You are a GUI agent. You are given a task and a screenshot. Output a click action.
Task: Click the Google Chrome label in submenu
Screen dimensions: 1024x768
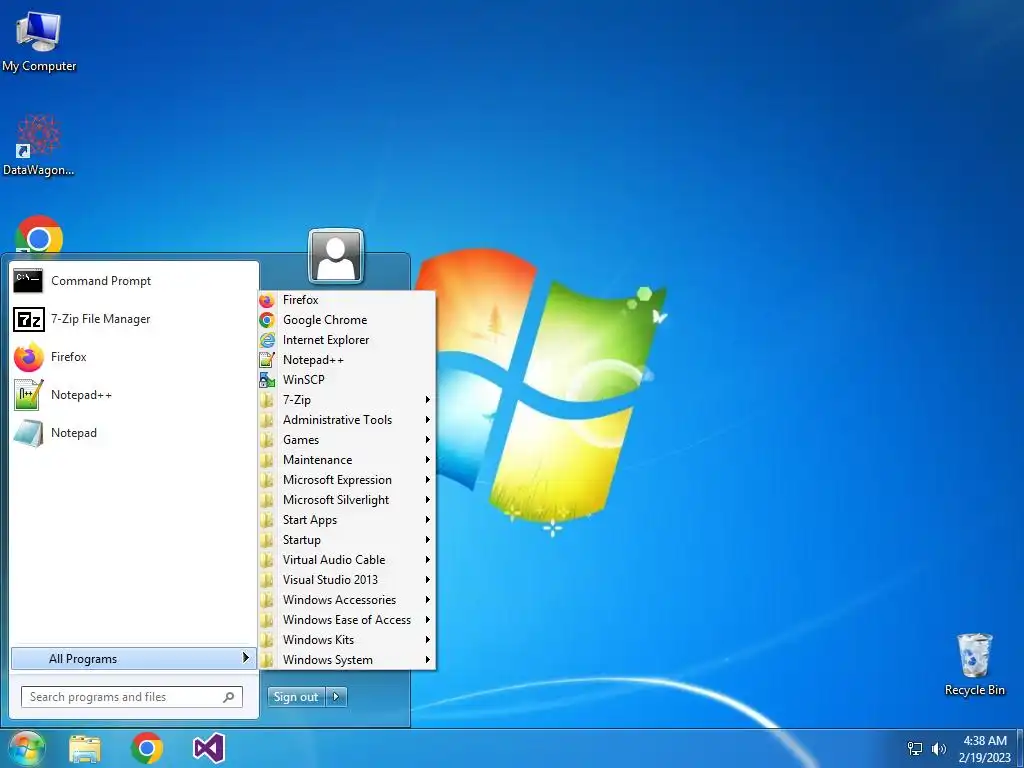325,320
